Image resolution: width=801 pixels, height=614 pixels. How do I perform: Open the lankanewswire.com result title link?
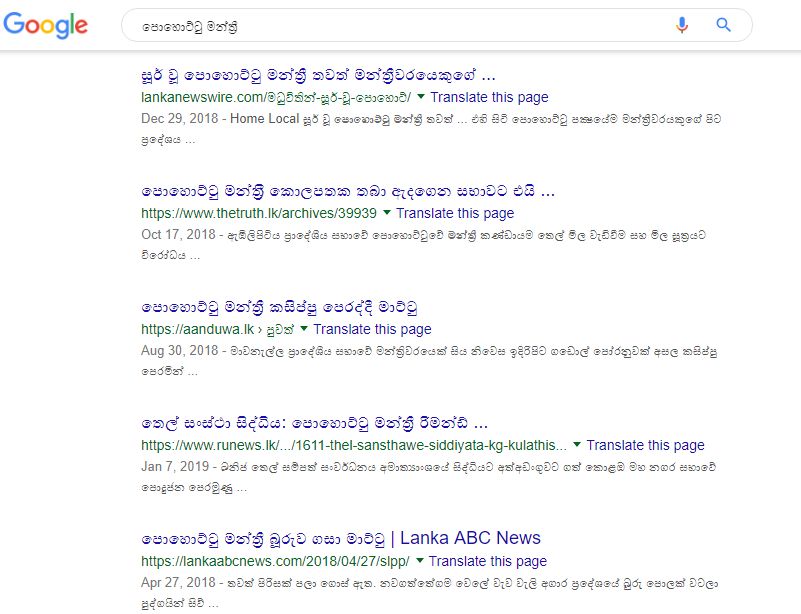(318, 76)
